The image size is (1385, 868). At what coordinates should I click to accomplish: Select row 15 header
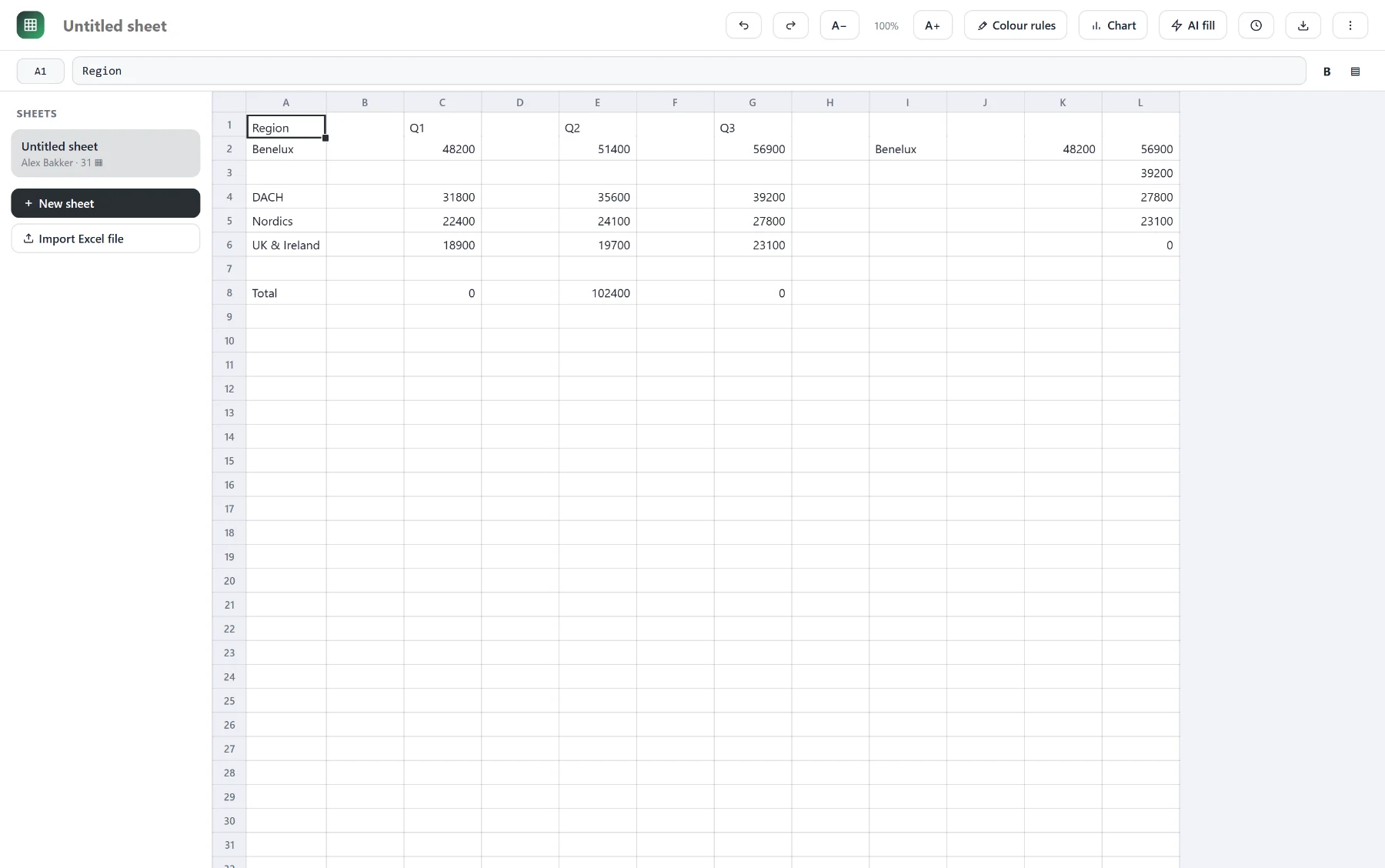pyautogui.click(x=229, y=460)
